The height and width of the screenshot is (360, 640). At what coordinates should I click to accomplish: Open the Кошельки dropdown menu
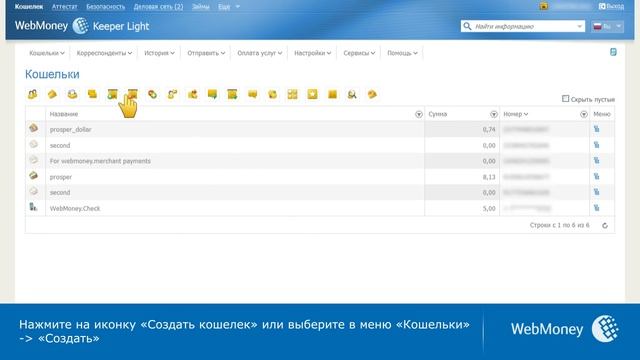[47, 53]
